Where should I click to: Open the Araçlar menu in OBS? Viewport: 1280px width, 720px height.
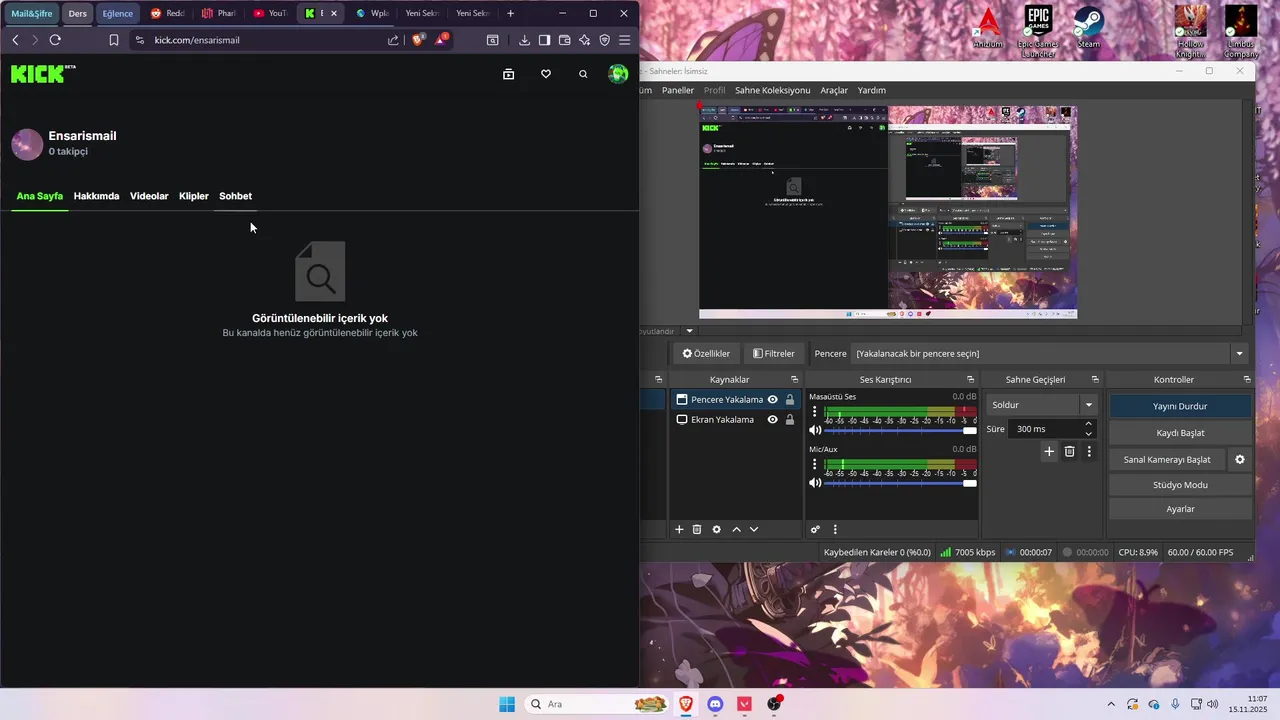coord(834,90)
